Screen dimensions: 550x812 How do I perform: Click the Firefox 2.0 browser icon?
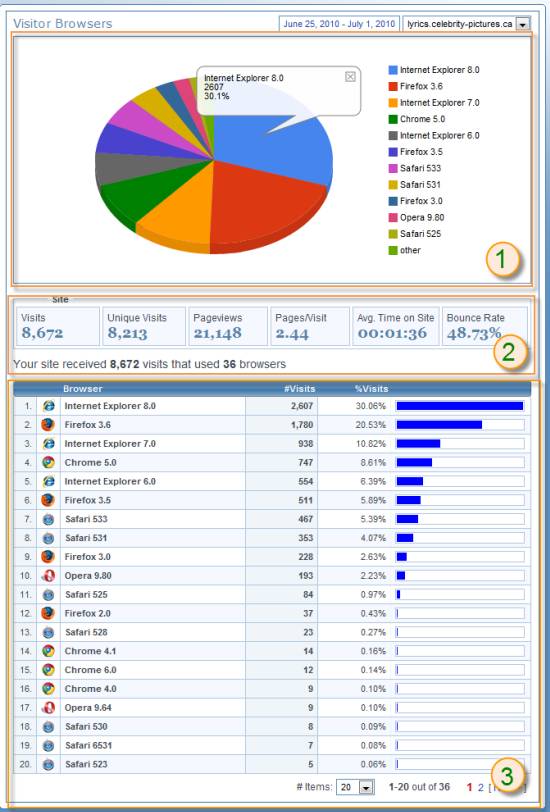[48, 613]
